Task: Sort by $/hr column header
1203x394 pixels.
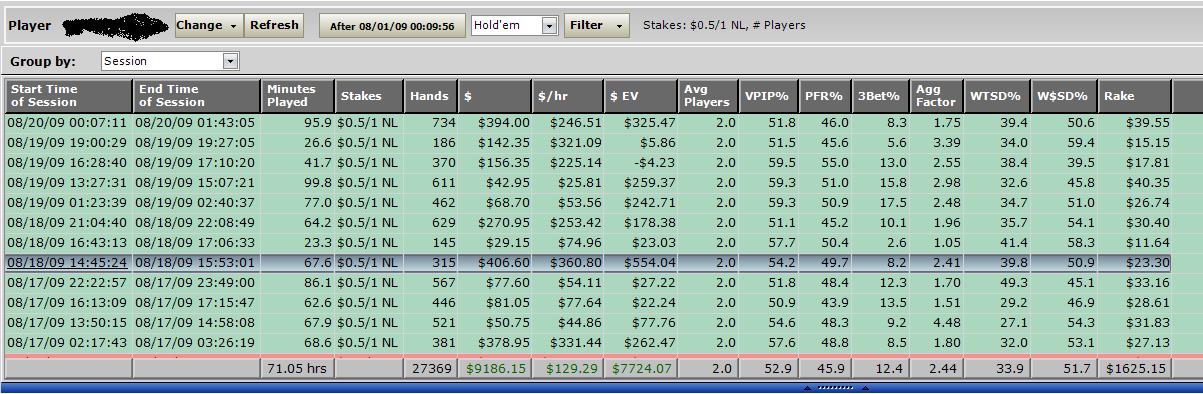Action: 567,96
